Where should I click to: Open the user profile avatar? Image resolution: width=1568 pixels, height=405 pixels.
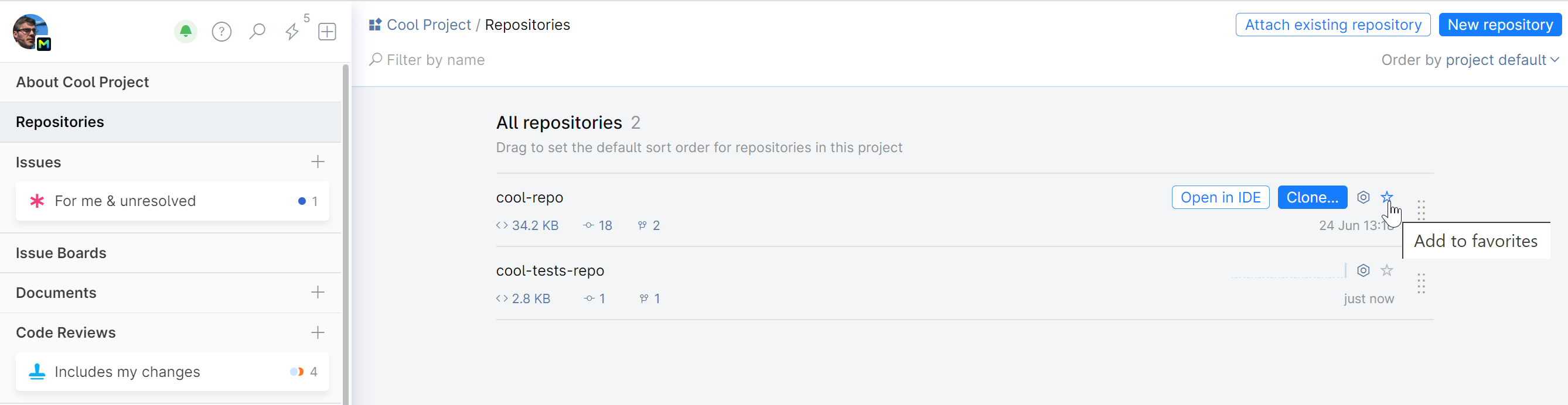pos(30,32)
